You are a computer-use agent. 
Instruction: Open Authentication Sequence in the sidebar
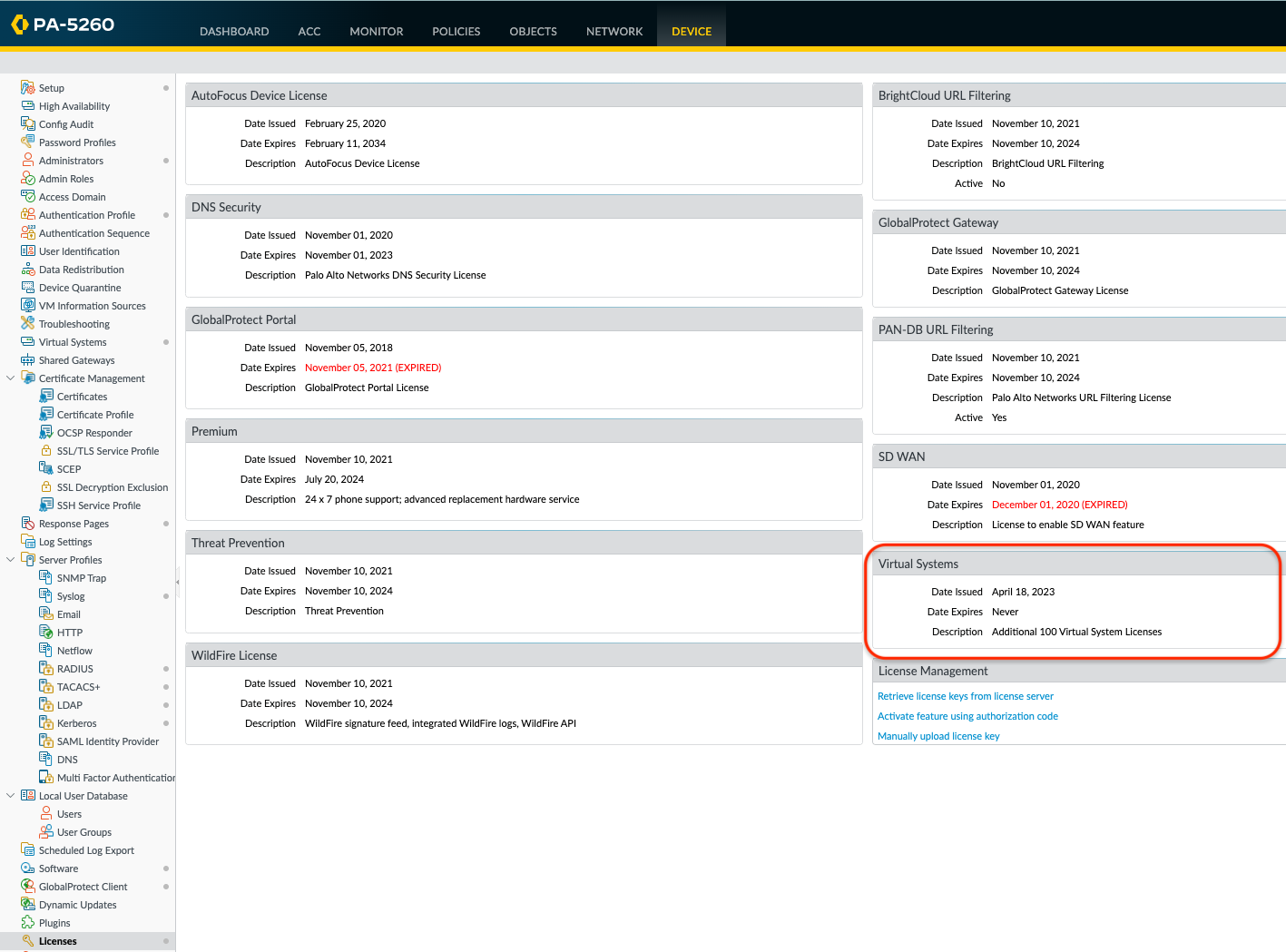click(x=94, y=233)
